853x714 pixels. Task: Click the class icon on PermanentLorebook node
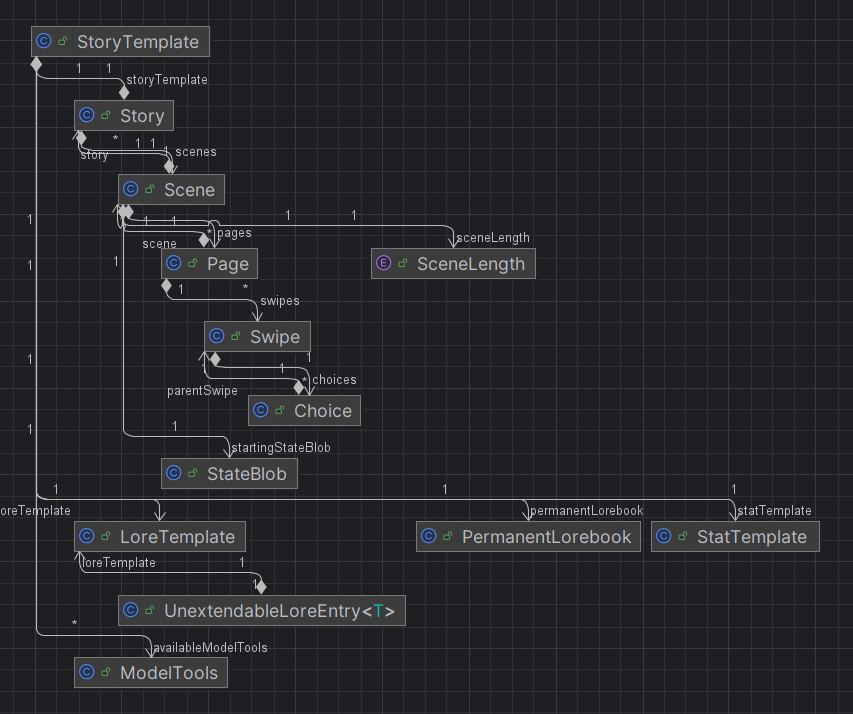429,537
